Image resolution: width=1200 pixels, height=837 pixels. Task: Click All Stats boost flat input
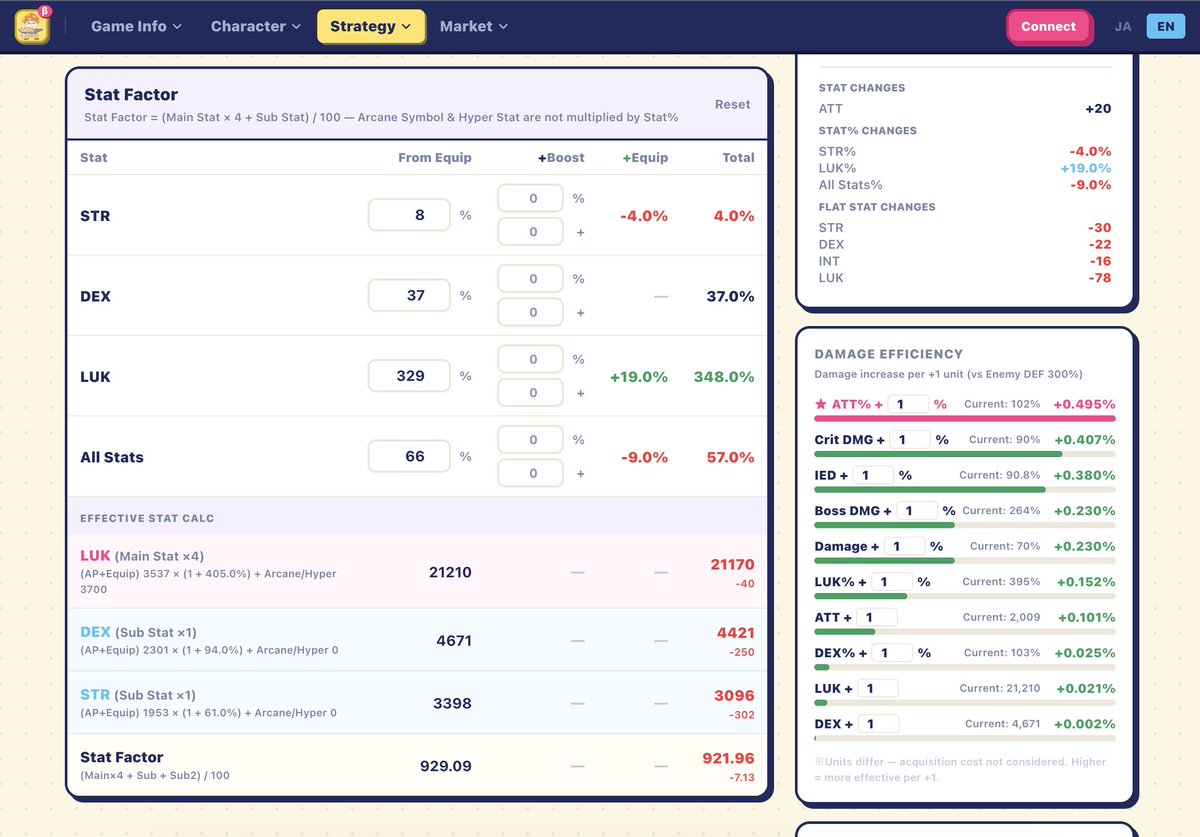click(530, 473)
